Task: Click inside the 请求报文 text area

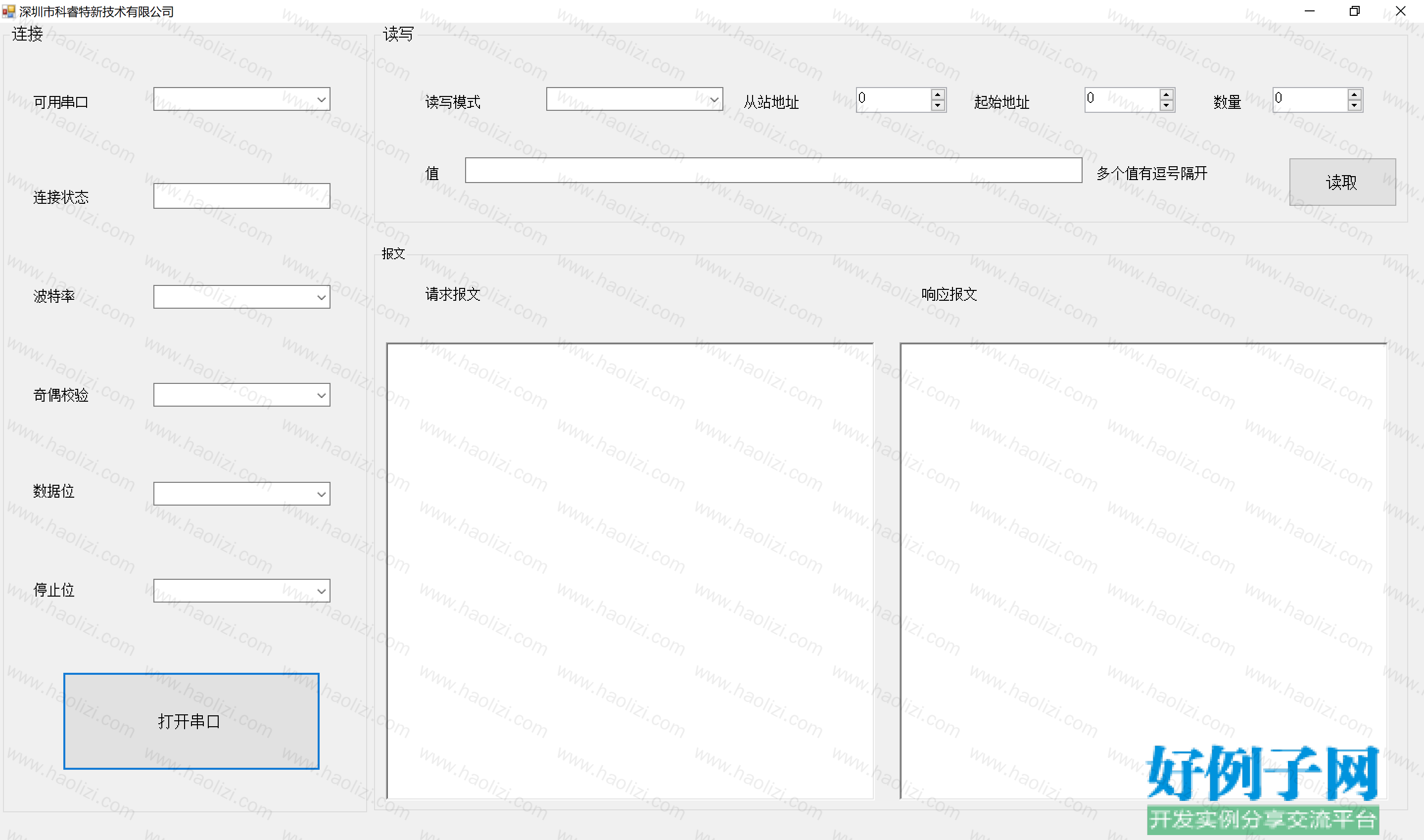Action: click(630, 571)
